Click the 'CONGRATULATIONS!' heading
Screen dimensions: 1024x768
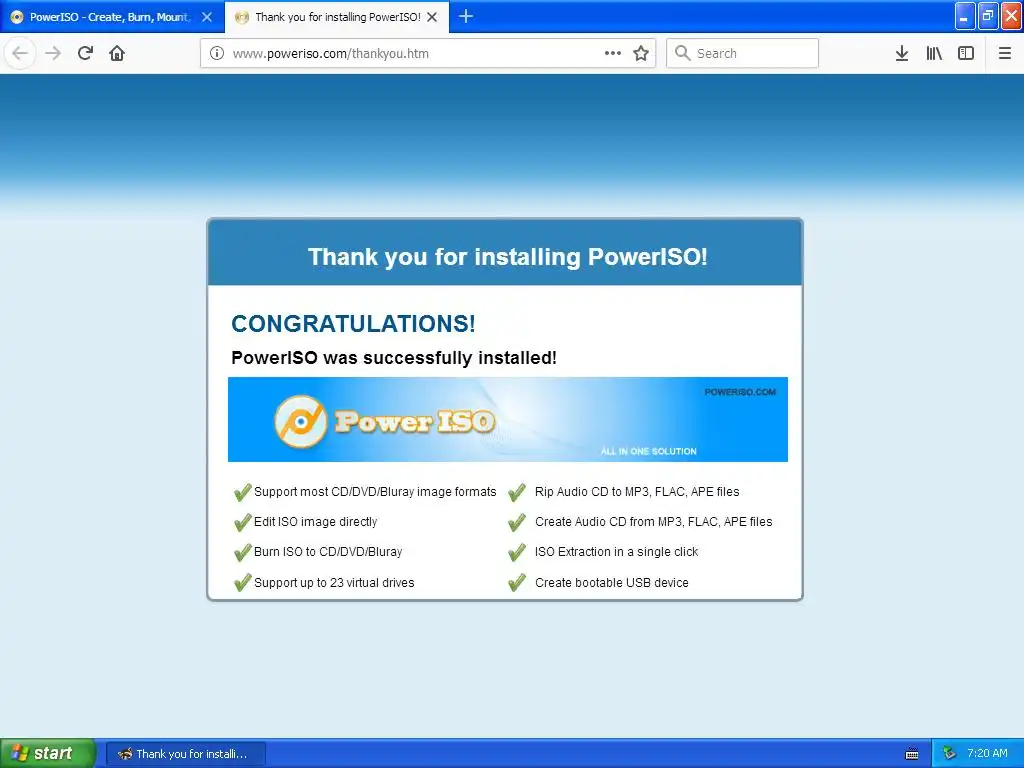pos(353,324)
